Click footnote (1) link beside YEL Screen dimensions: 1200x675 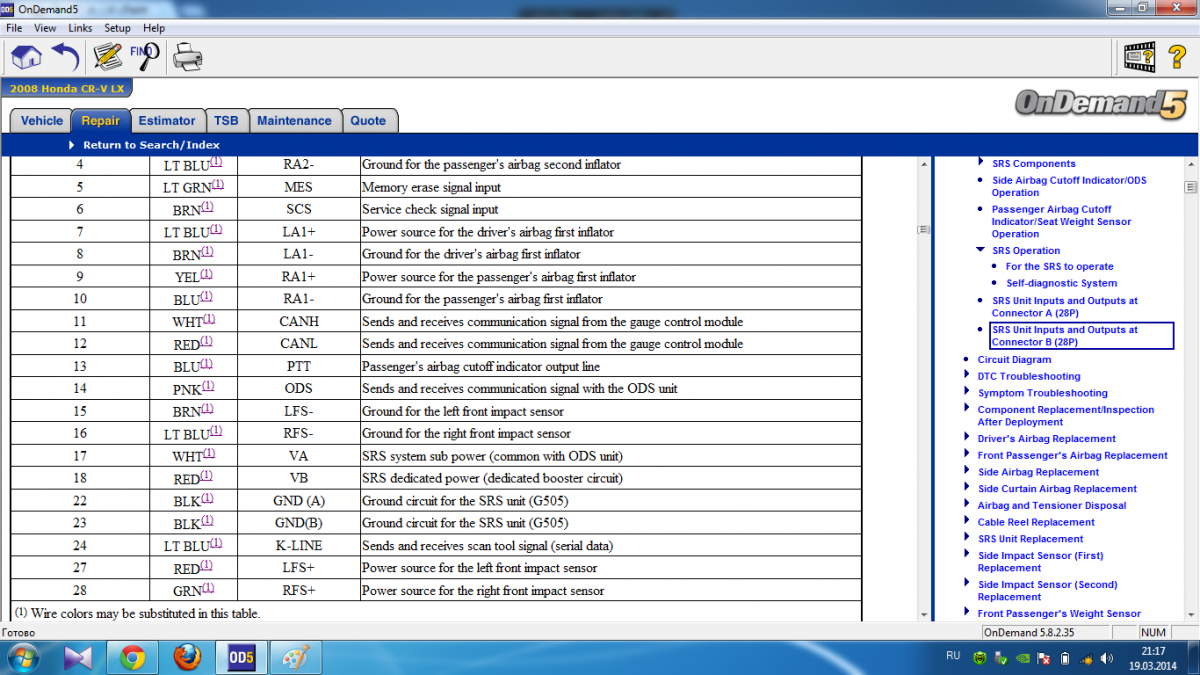[x=207, y=274]
